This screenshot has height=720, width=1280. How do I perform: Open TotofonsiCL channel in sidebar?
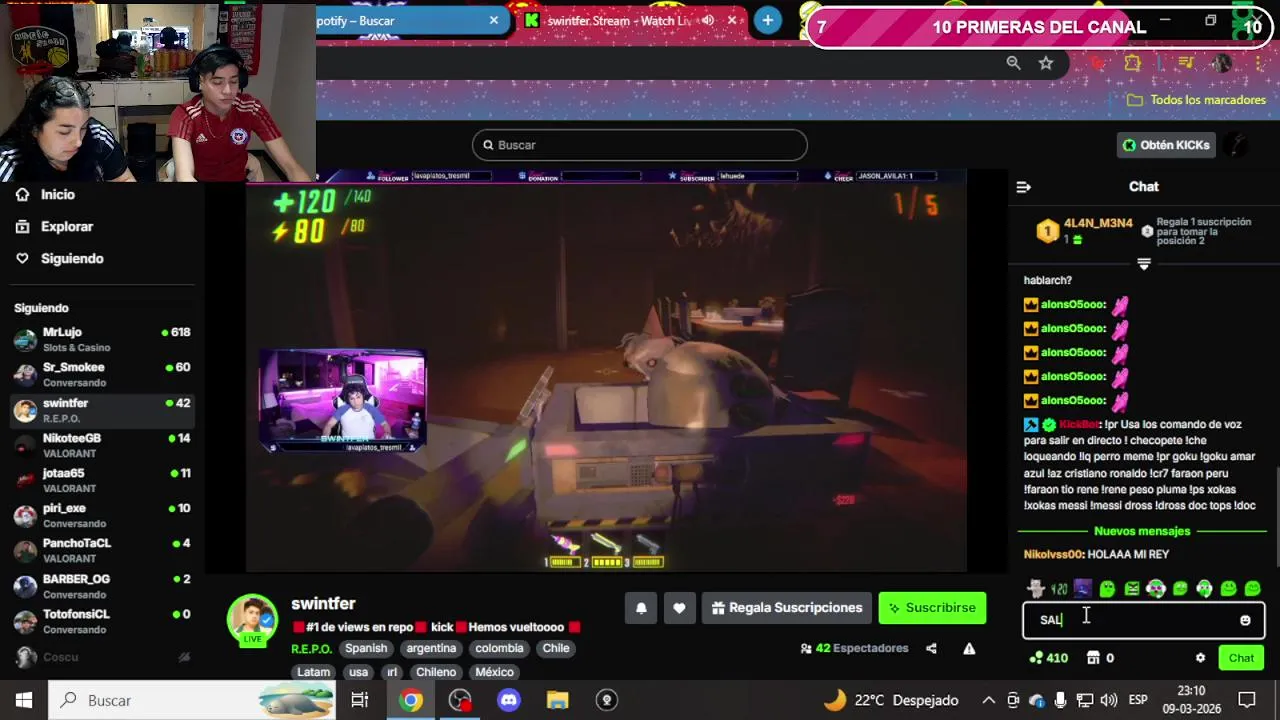click(x=100, y=622)
